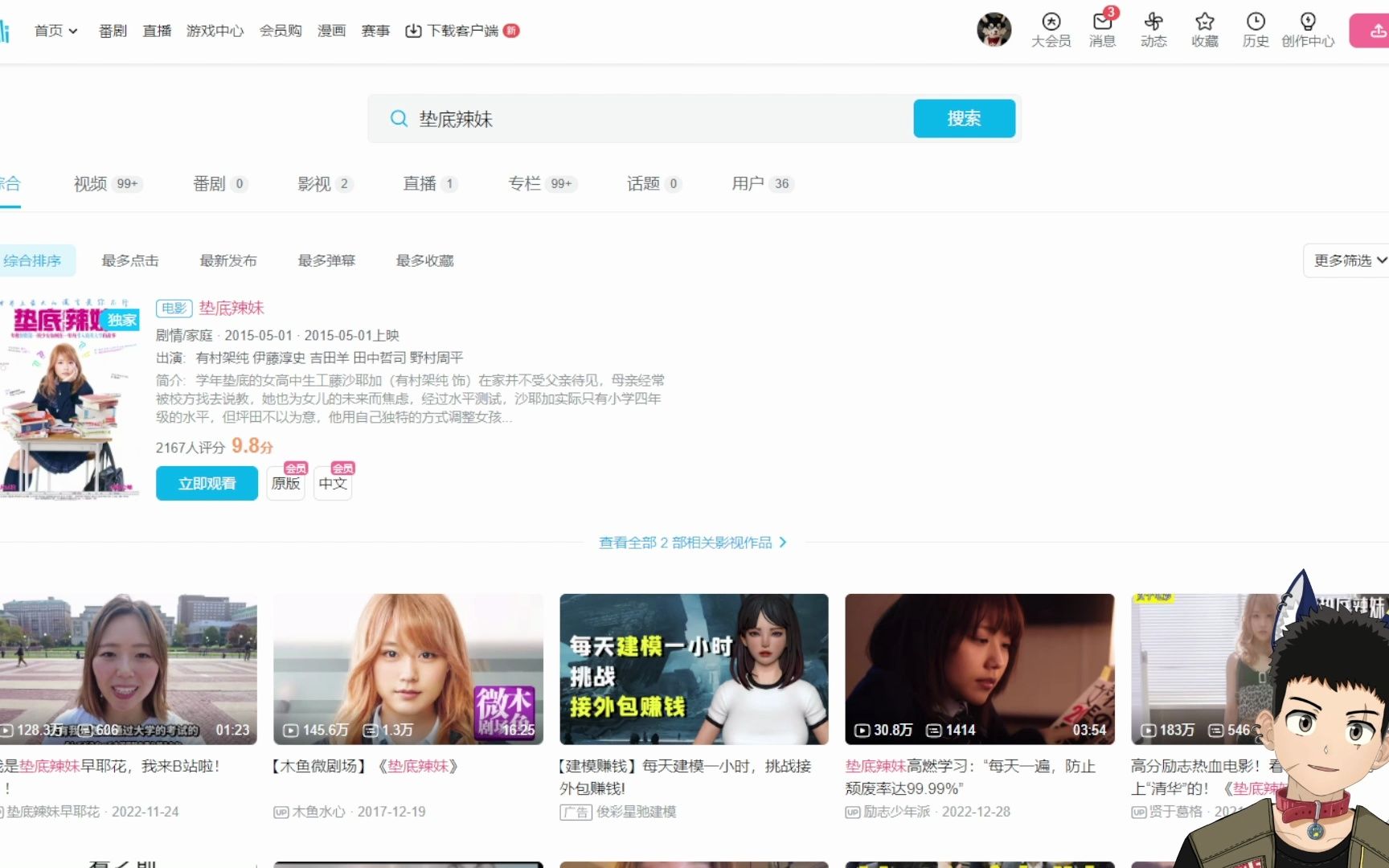Click the magnifier icon in the search box

[399, 119]
